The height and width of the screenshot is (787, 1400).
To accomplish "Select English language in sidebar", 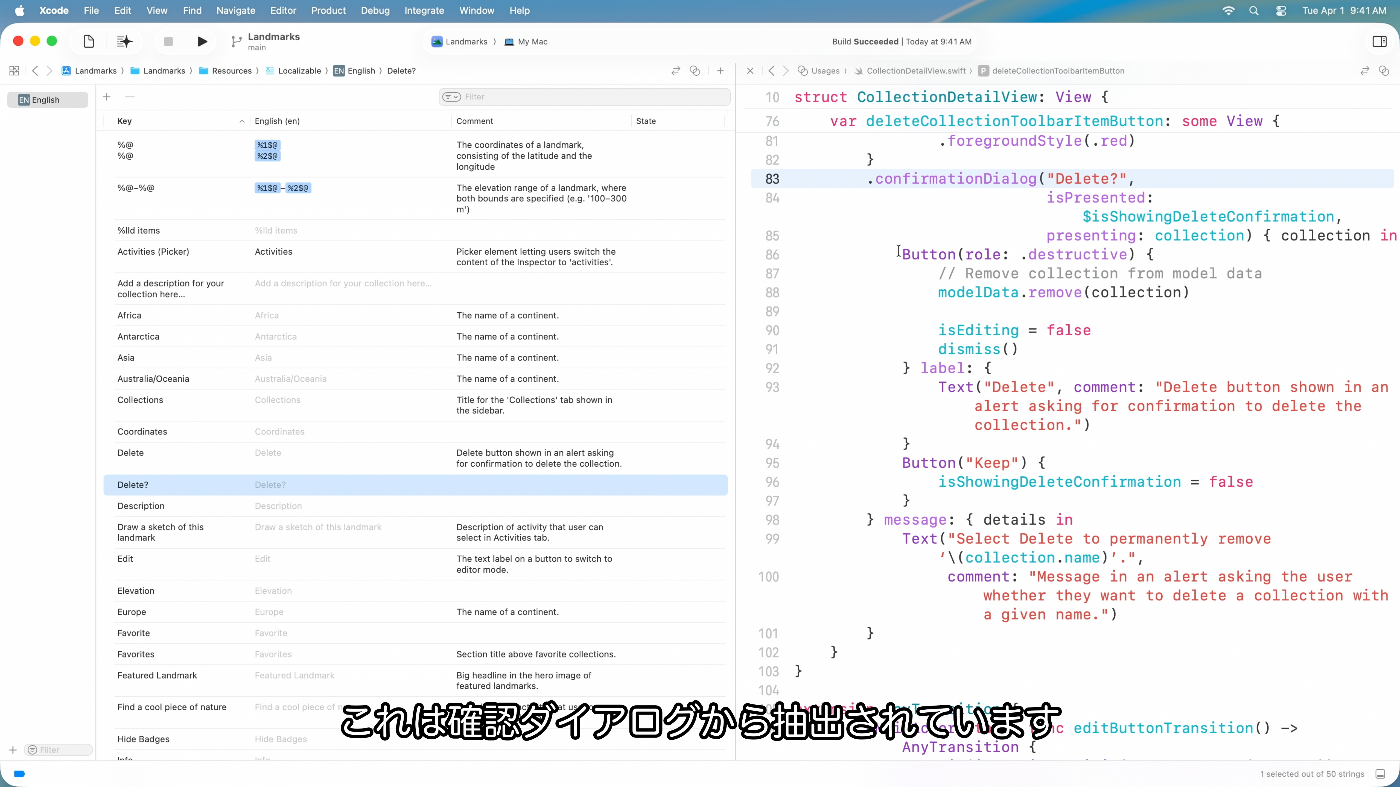I will coord(48,100).
